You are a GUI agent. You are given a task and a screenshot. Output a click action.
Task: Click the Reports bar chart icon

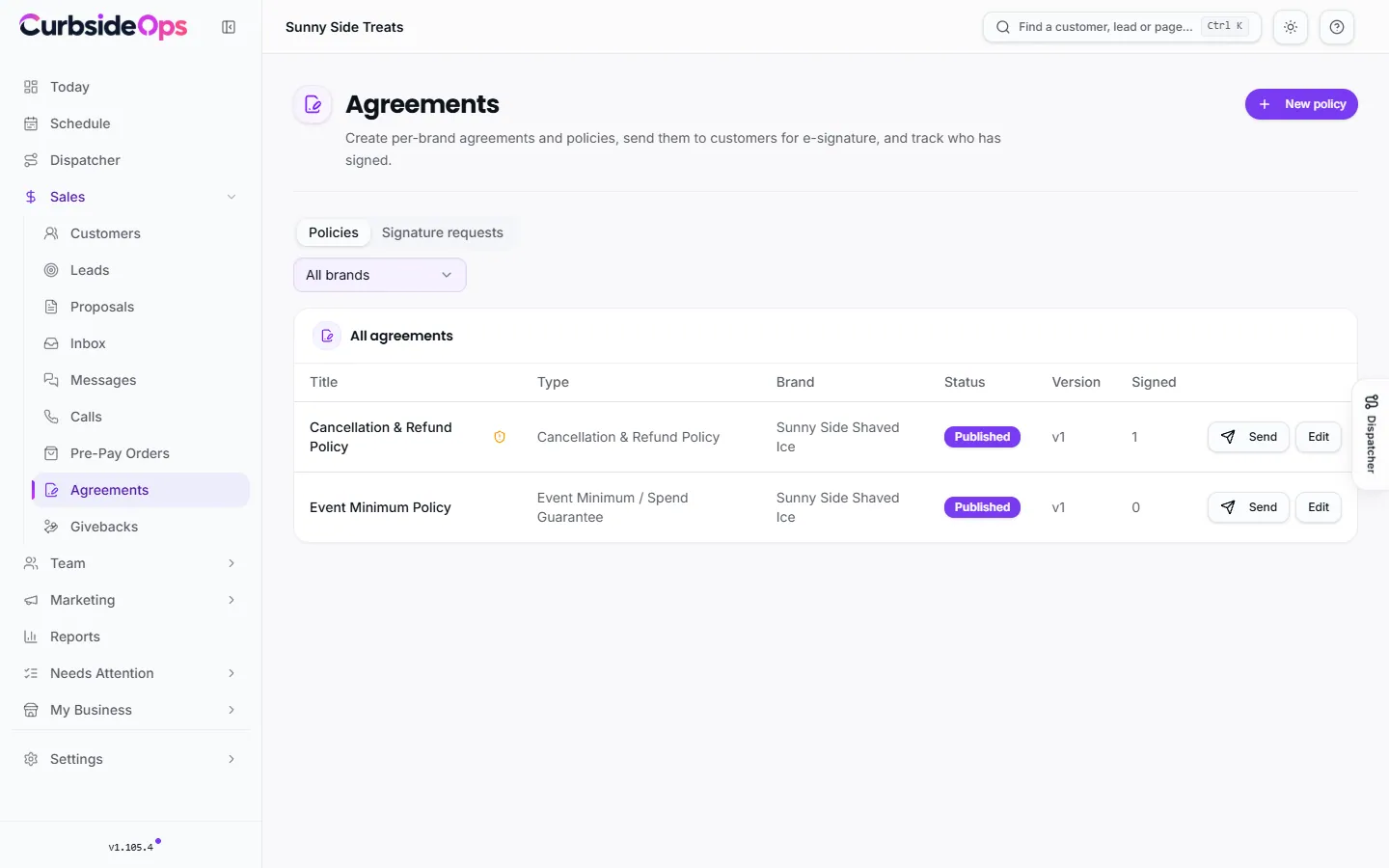tap(31, 637)
